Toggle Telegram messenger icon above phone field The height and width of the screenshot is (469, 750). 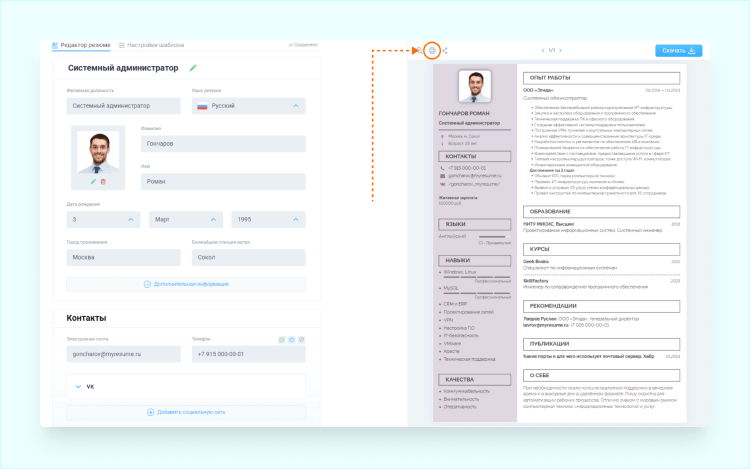click(x=292, y=339)
